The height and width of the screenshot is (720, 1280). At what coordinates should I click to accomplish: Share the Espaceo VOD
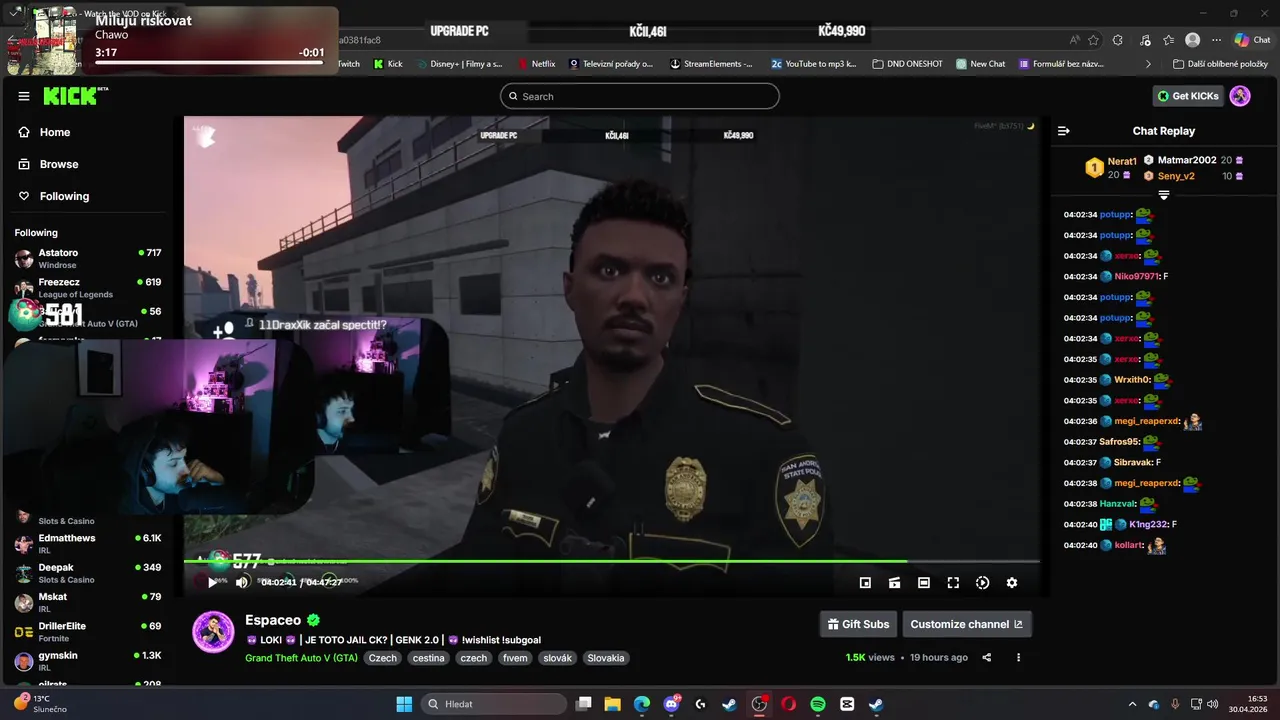pyautogui.click(x=987, y=657)
